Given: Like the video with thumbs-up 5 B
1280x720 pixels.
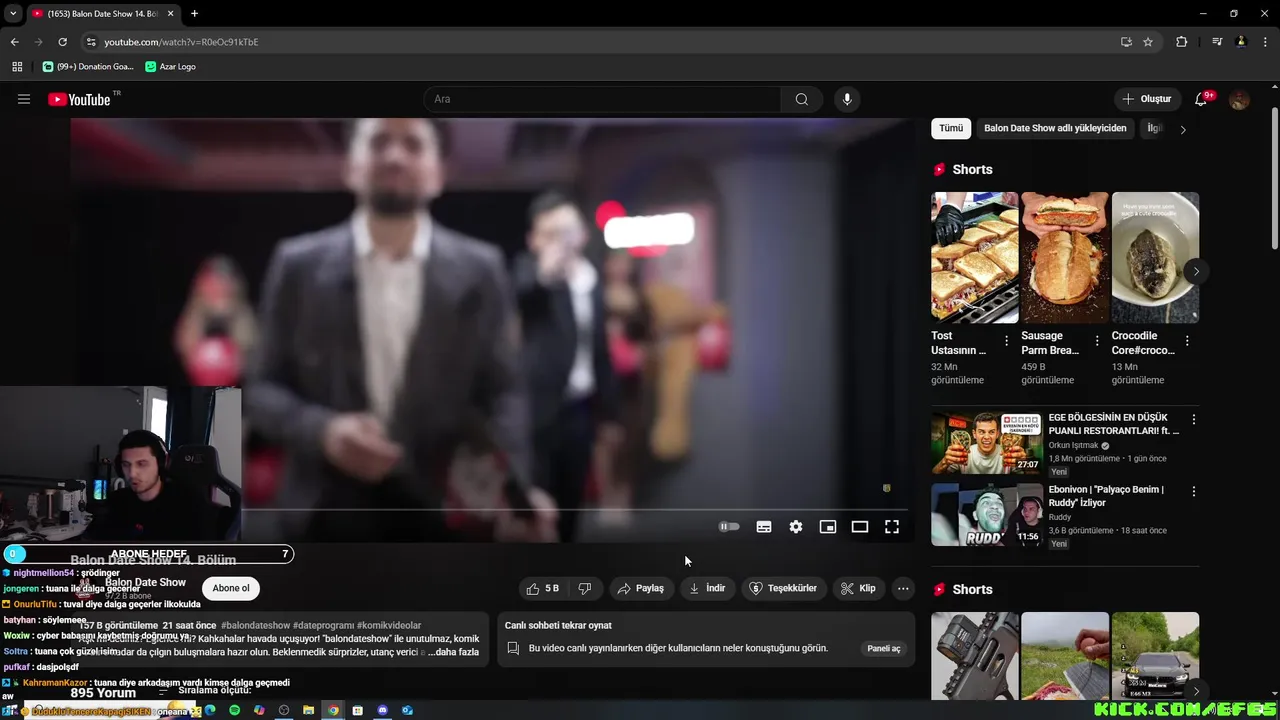Looking at the screenshot, I should click(x=542, y=588).
